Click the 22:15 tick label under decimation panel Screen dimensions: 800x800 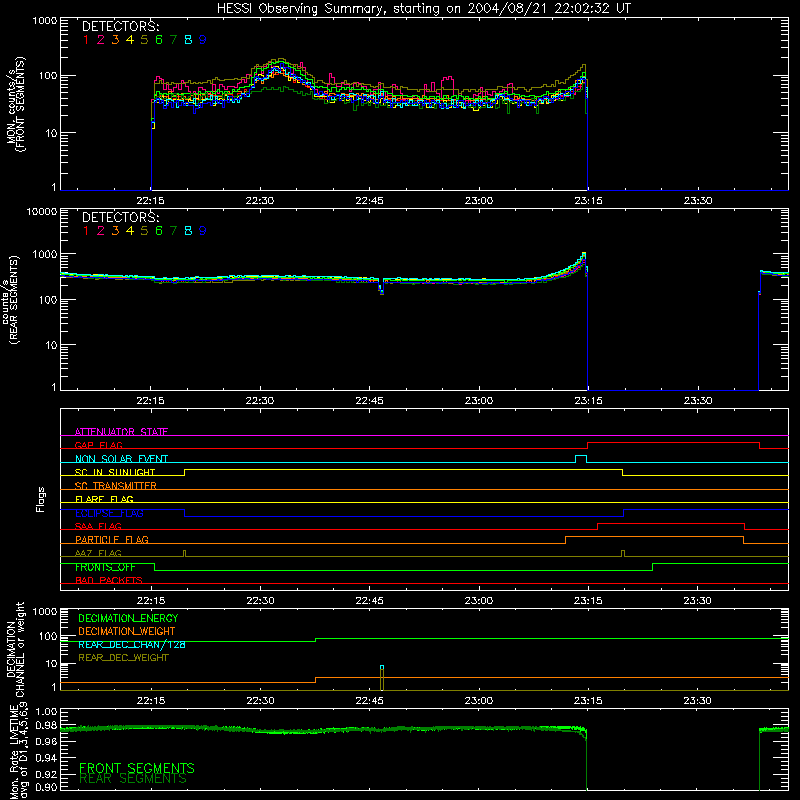[x=151, y=701]
